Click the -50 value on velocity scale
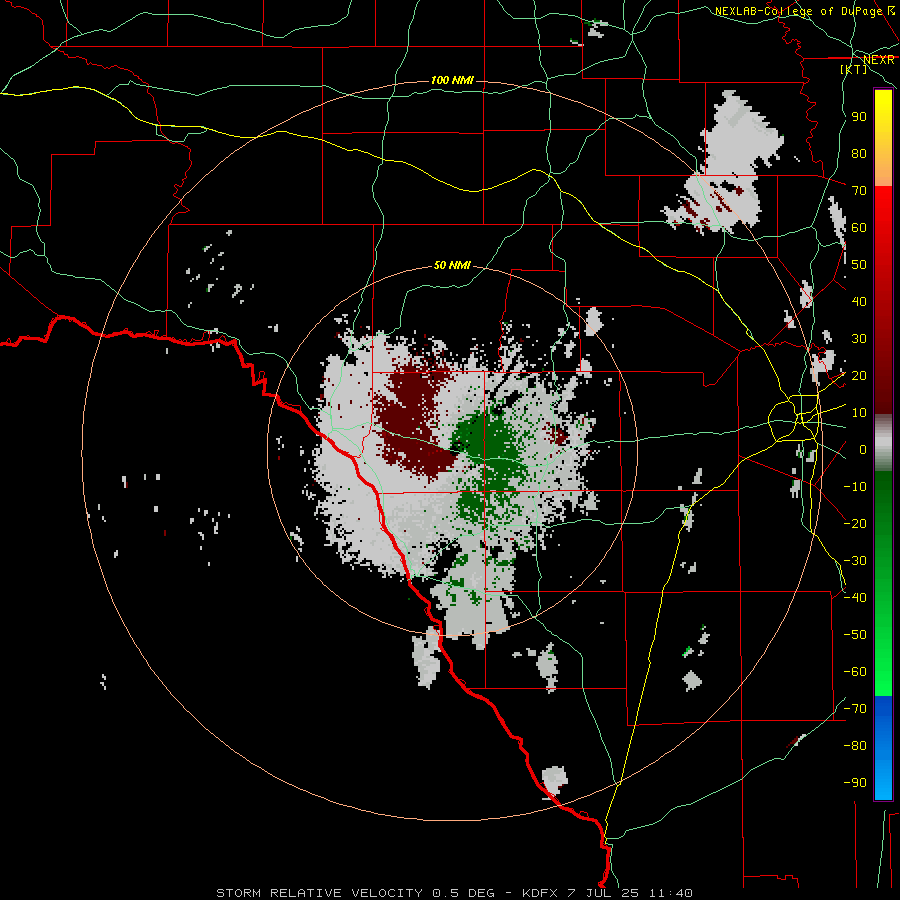 click(855, 635)
